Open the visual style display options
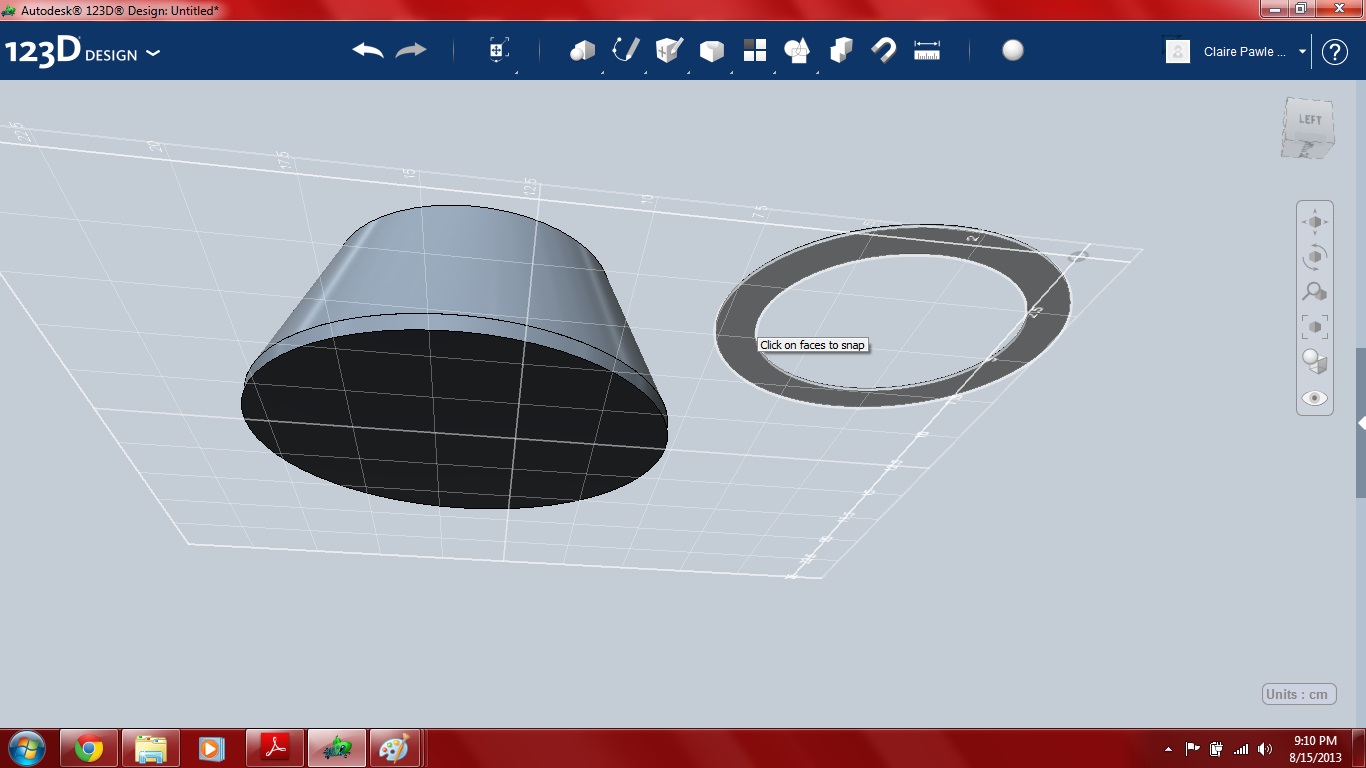Image resolution: width=1366 pixels, height=768 pixels. [1315, 362]
